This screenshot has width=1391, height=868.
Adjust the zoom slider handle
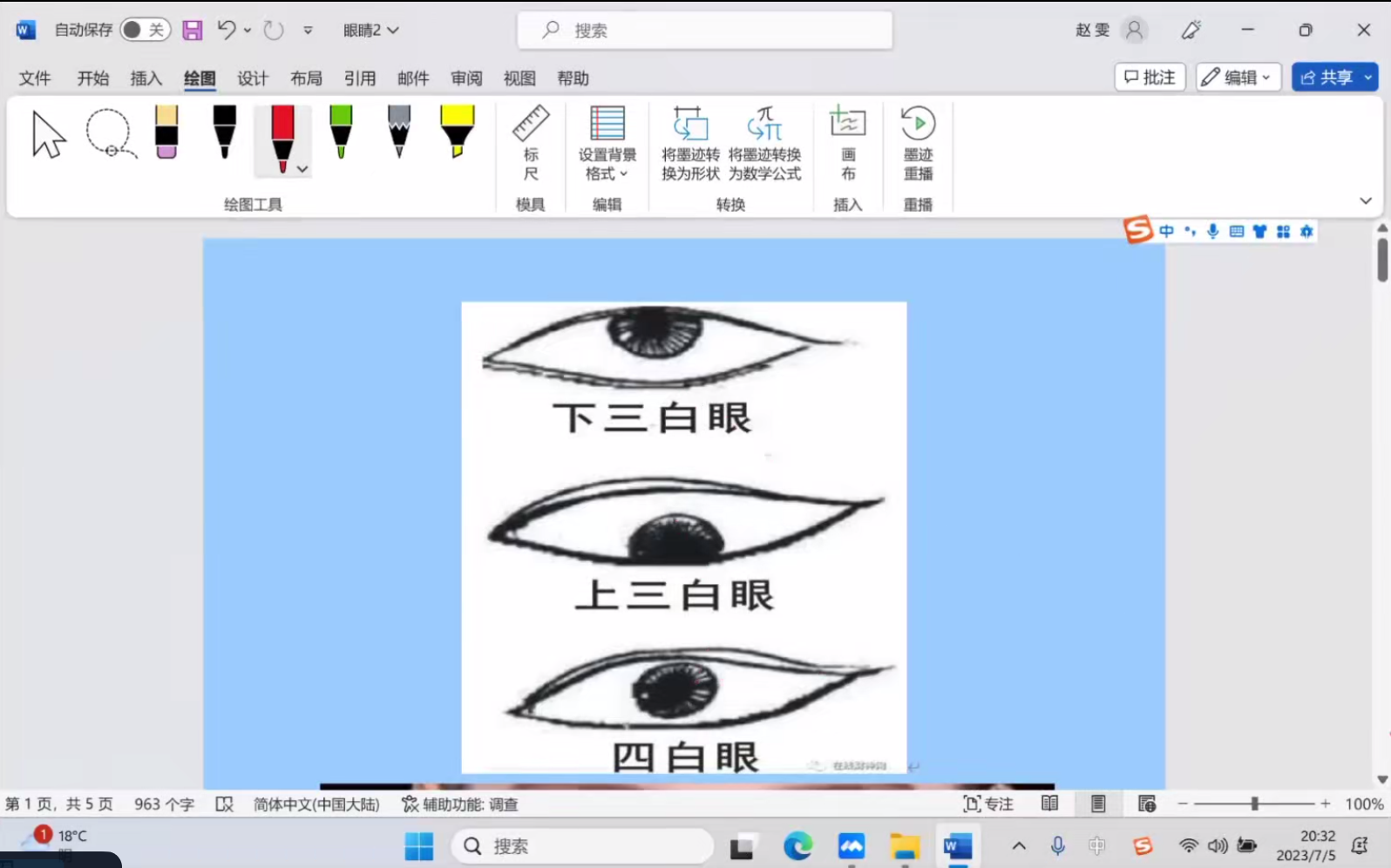coord(1254,804)
